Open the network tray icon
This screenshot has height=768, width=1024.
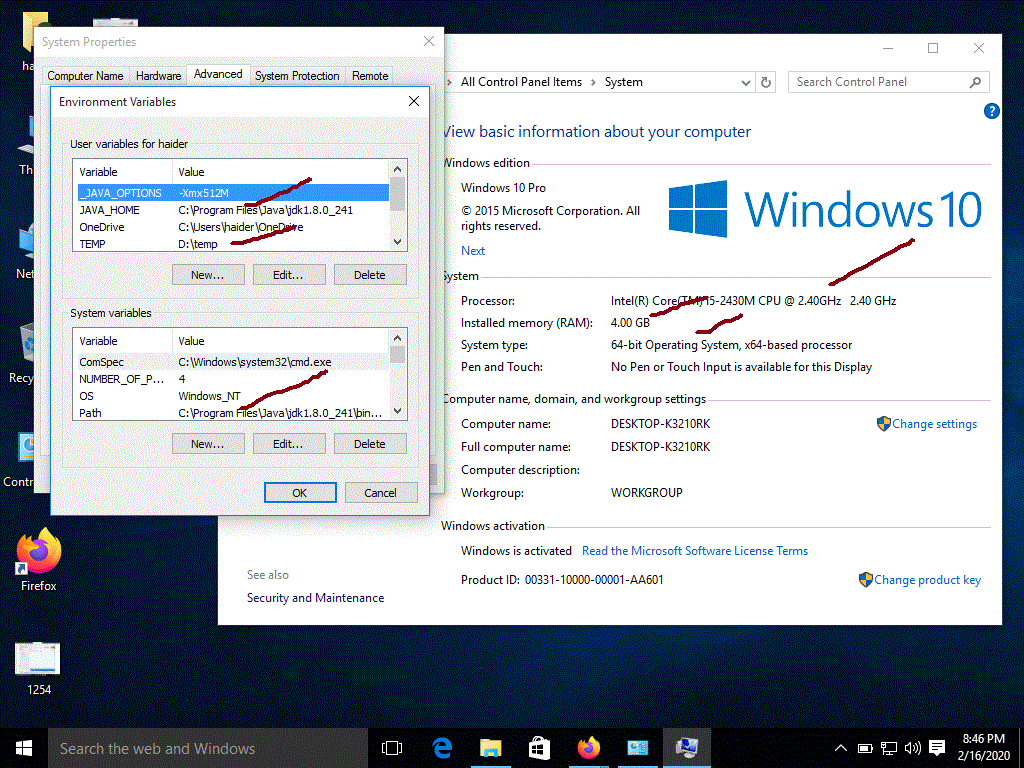tap(889, 748)
